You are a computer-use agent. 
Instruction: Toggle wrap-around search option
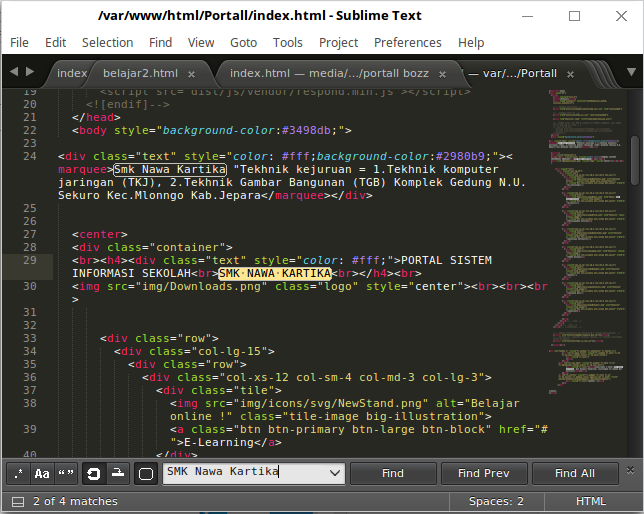94,474
